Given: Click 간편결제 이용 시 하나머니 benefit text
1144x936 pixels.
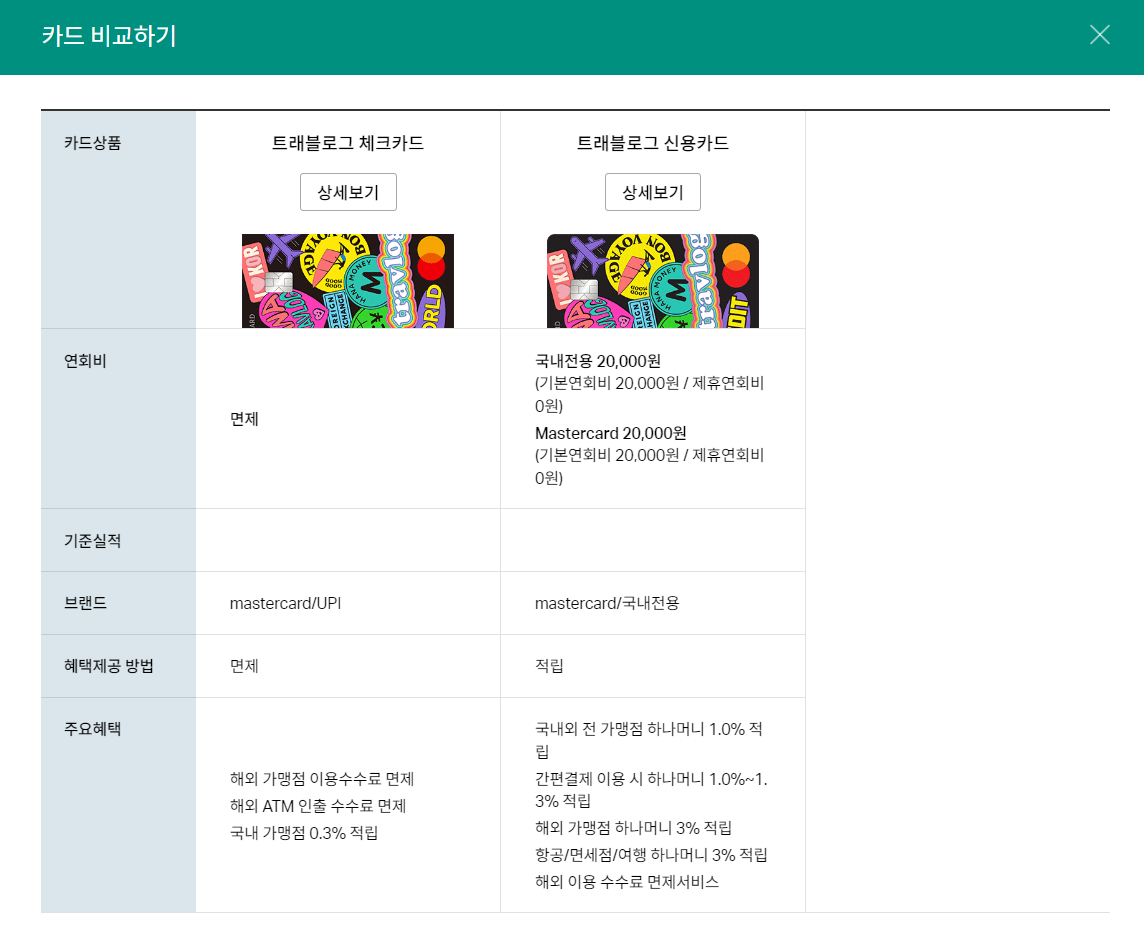Looking at the screenshot, I should pos(651,789).
